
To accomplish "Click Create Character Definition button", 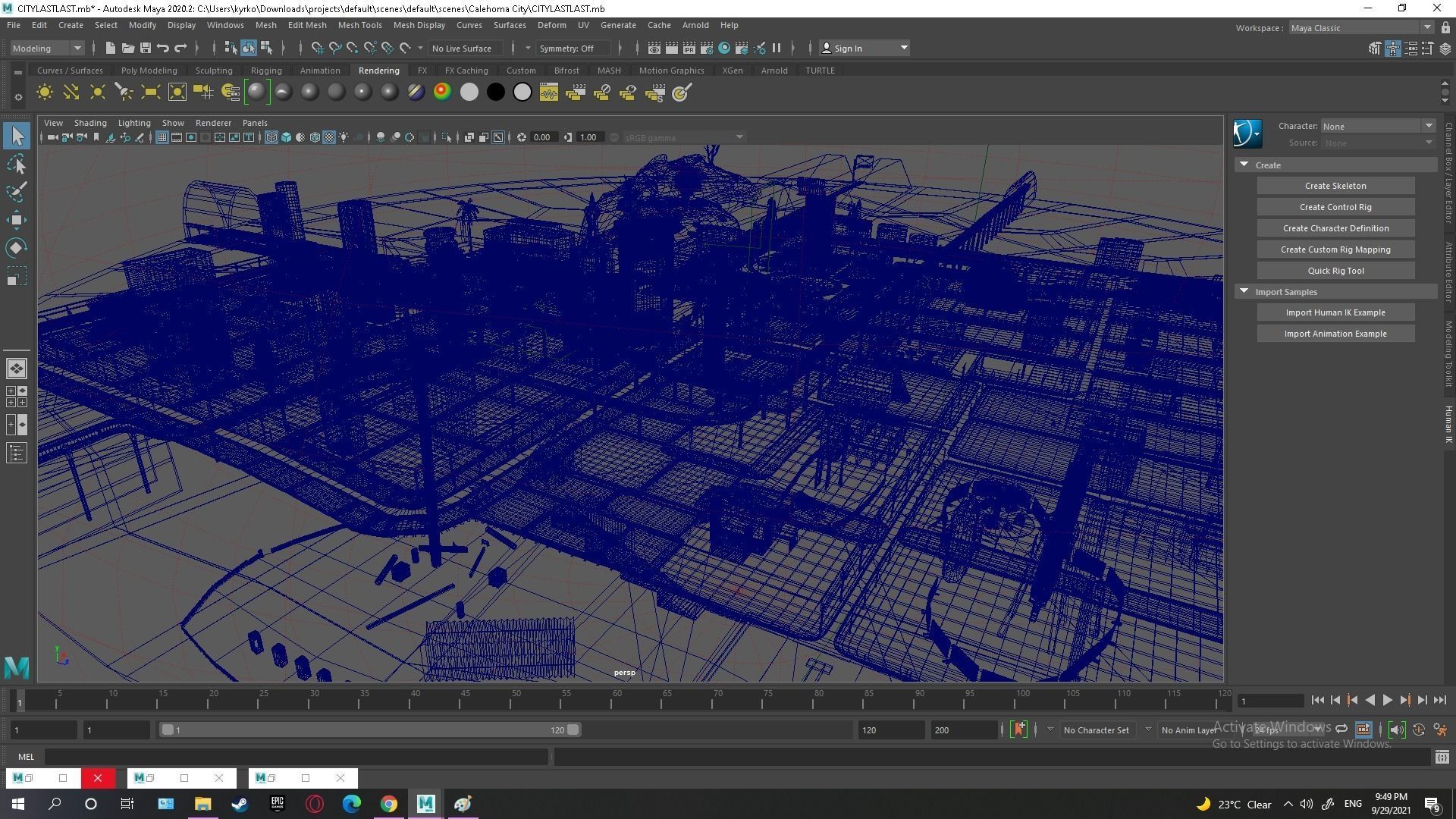I will pos(1335,228).
